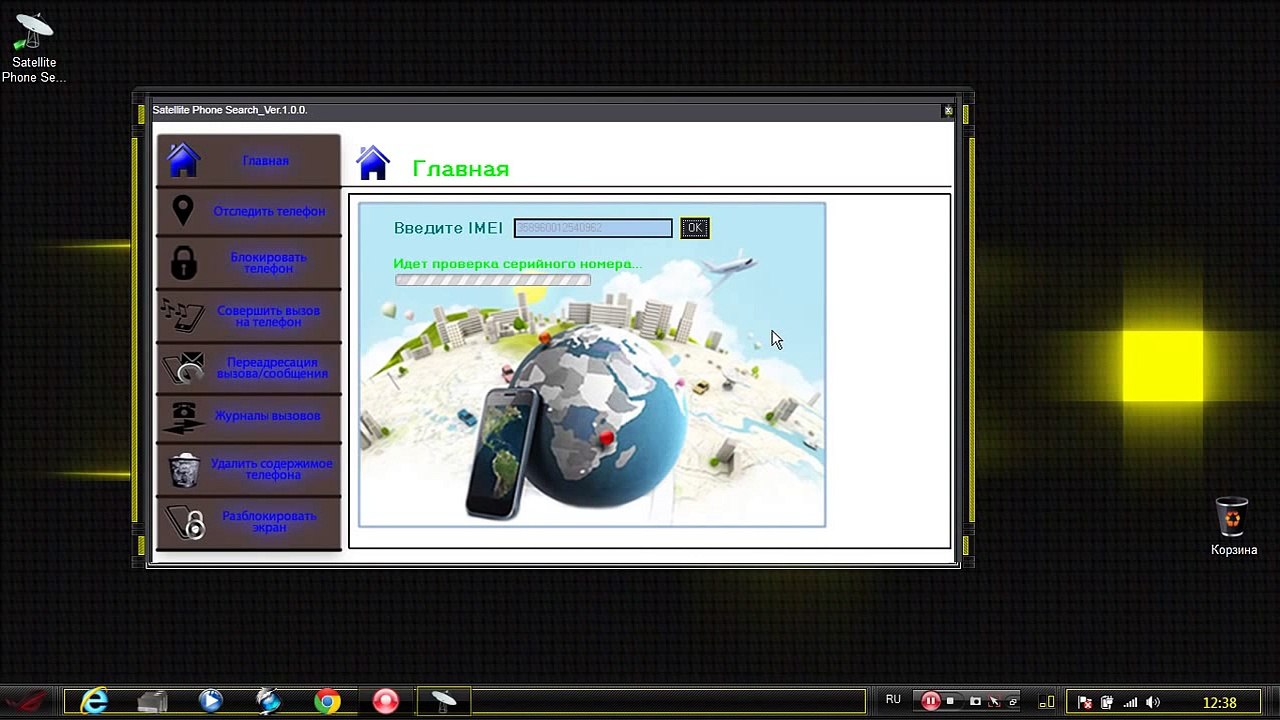
Task: Choose Совершить вызов на телефон
Action: click(248, 316)
